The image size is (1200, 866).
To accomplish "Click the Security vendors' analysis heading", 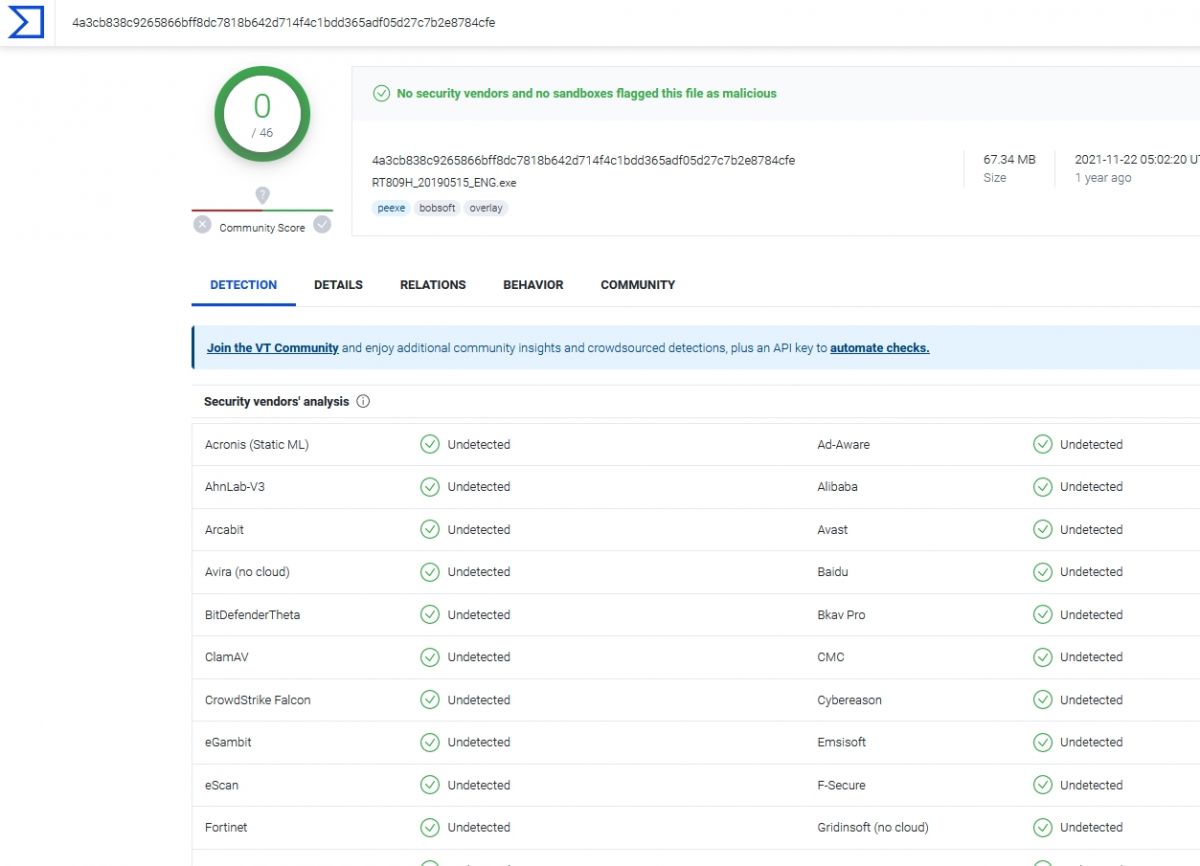I will (277, 402).
